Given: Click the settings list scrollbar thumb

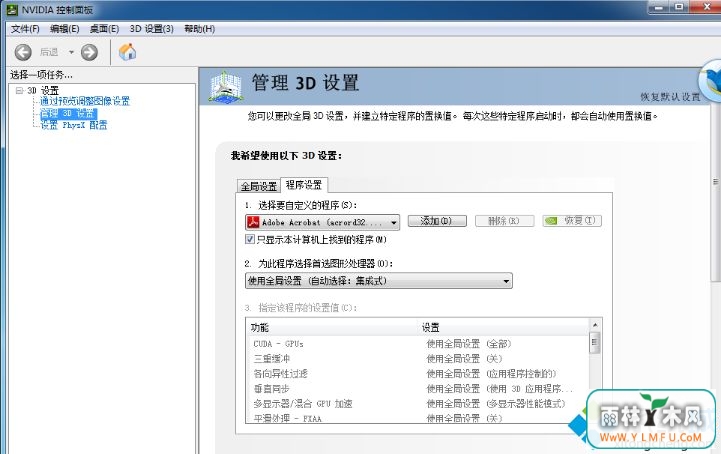Looking at the screenshot, I should click(595, 343).
